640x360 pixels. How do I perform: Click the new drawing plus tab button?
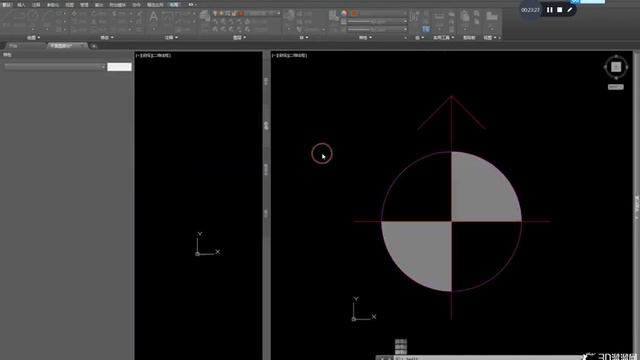[94, 46]
